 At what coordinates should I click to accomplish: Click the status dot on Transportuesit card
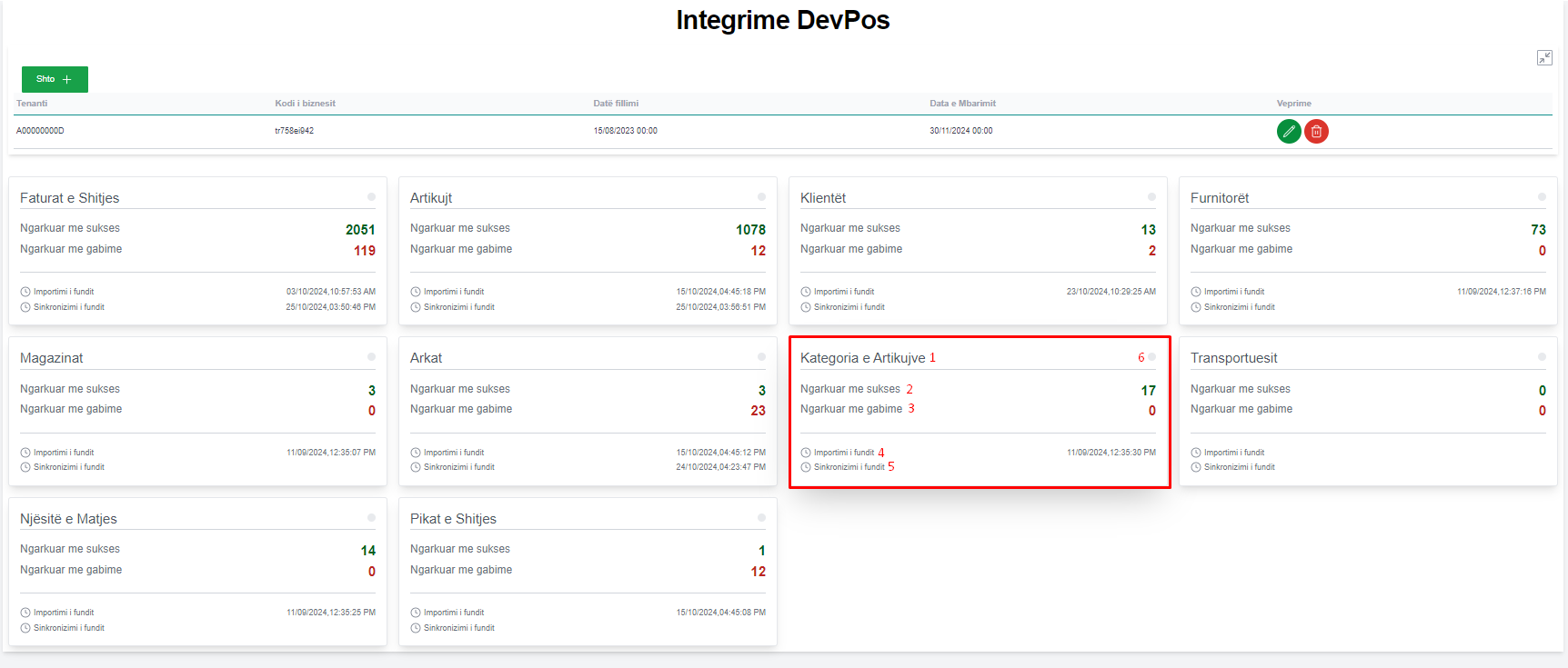[1542, 357]
